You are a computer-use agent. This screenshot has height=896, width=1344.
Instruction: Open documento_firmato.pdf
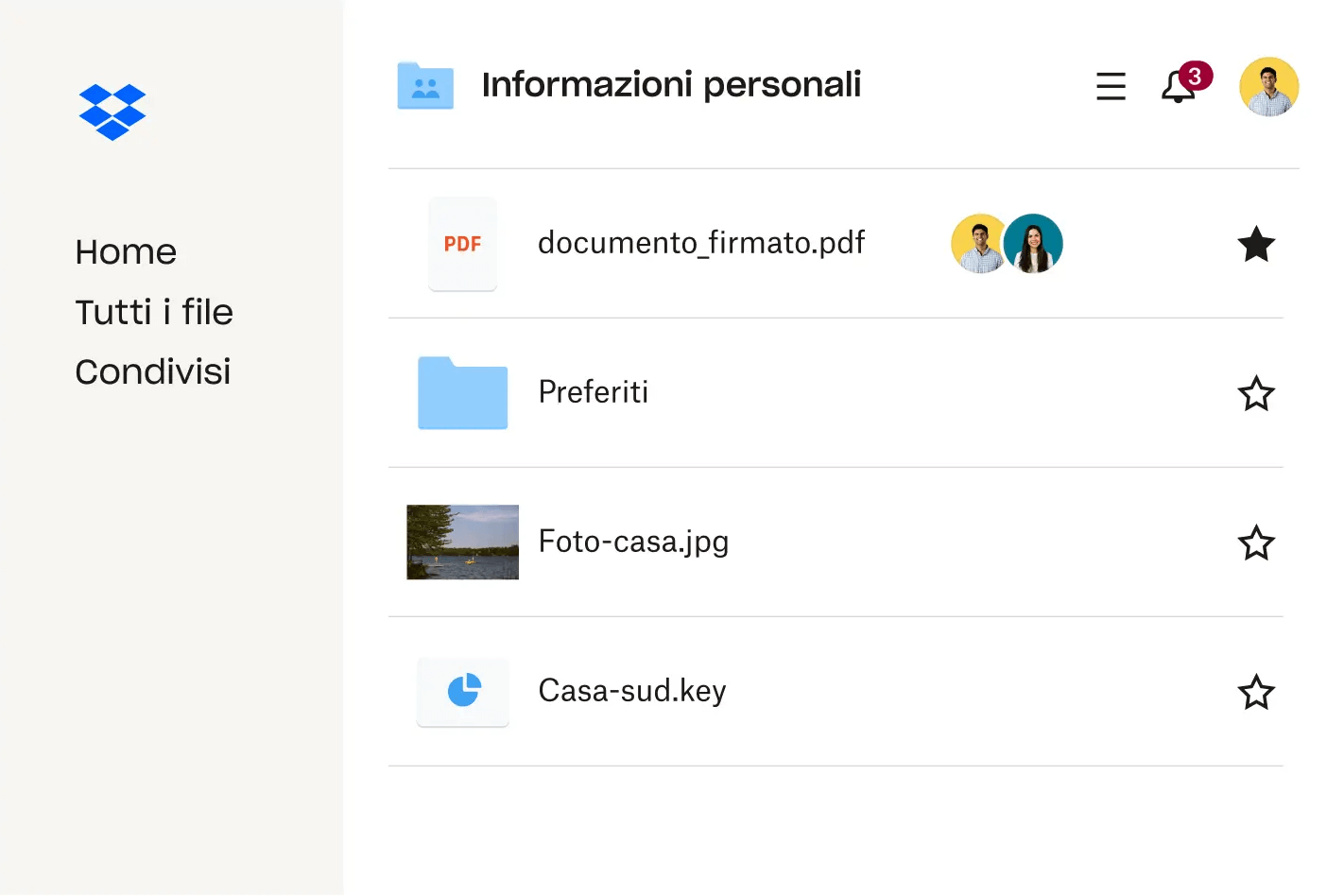[x=700, y=243]
